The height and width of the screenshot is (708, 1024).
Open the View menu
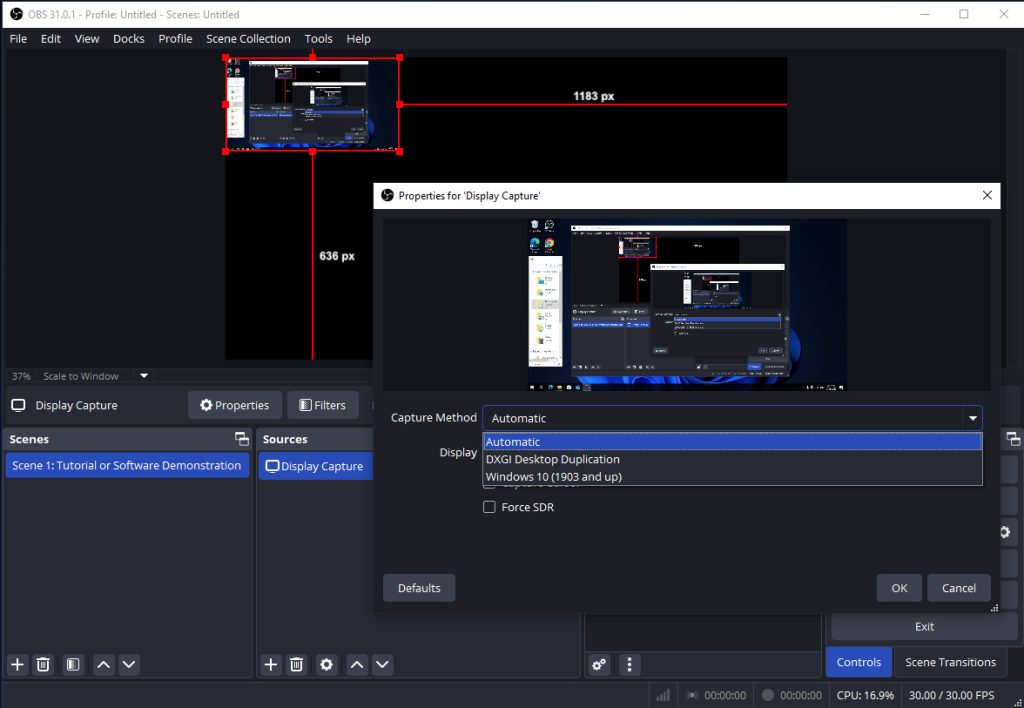pyautogui.click(x=87, y=39)
